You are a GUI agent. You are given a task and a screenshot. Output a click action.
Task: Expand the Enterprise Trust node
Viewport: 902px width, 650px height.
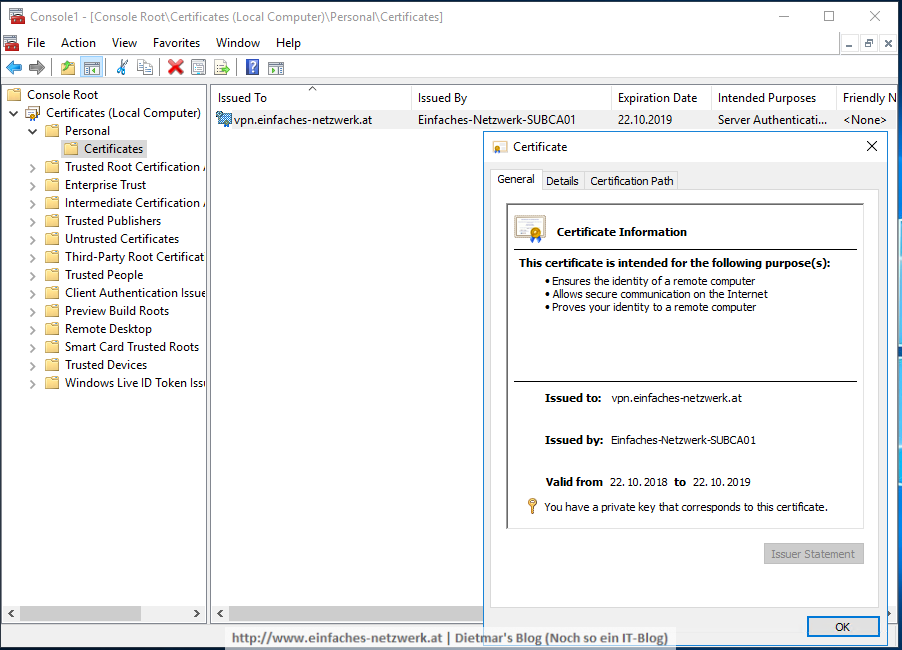33,186
